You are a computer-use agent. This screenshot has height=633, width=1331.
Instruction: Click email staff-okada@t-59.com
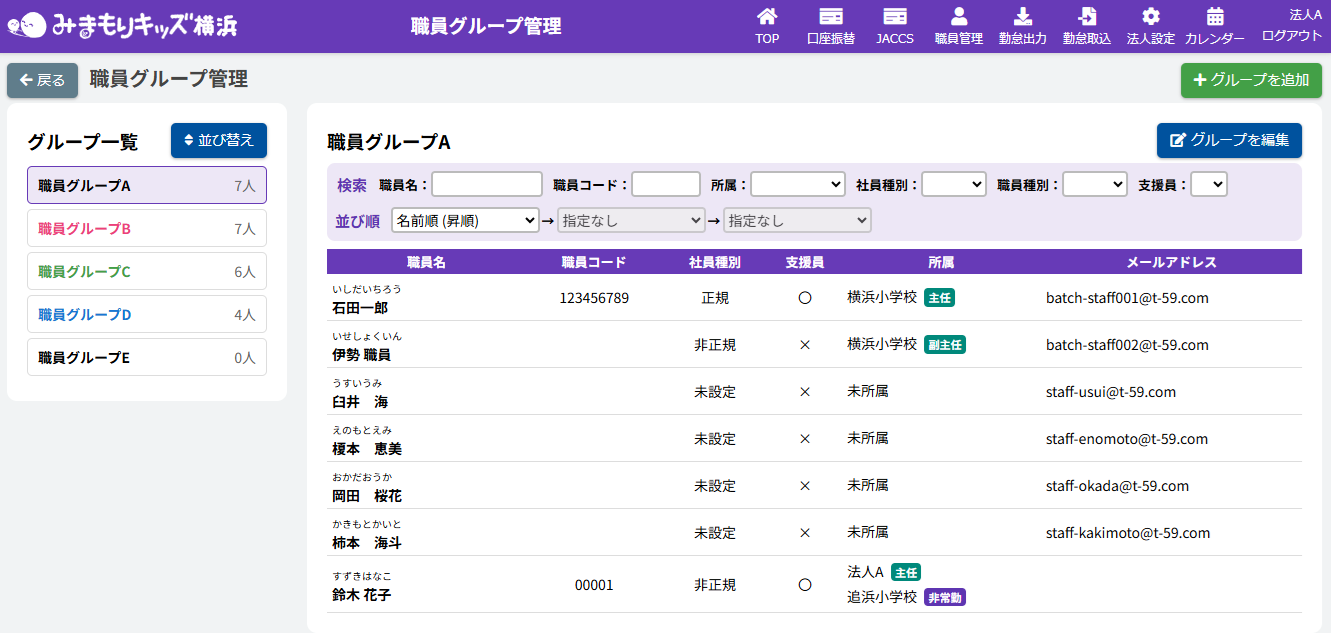coord(1117,486)
